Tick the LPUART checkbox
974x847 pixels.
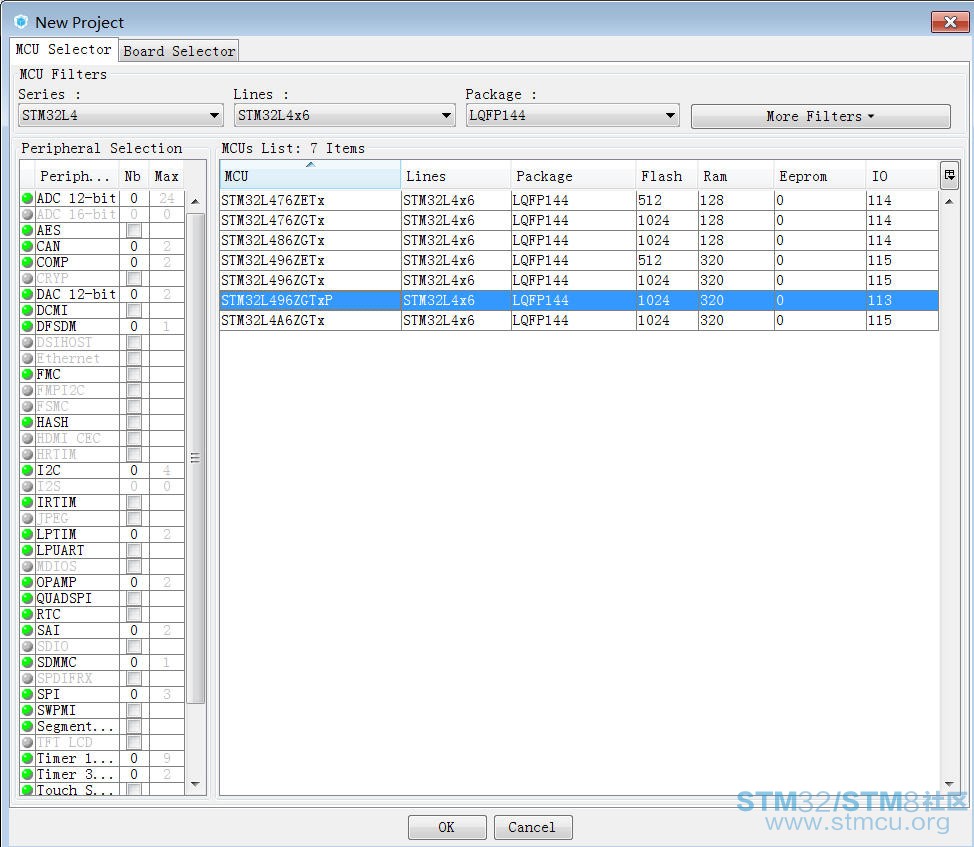(x=134, y=550)
